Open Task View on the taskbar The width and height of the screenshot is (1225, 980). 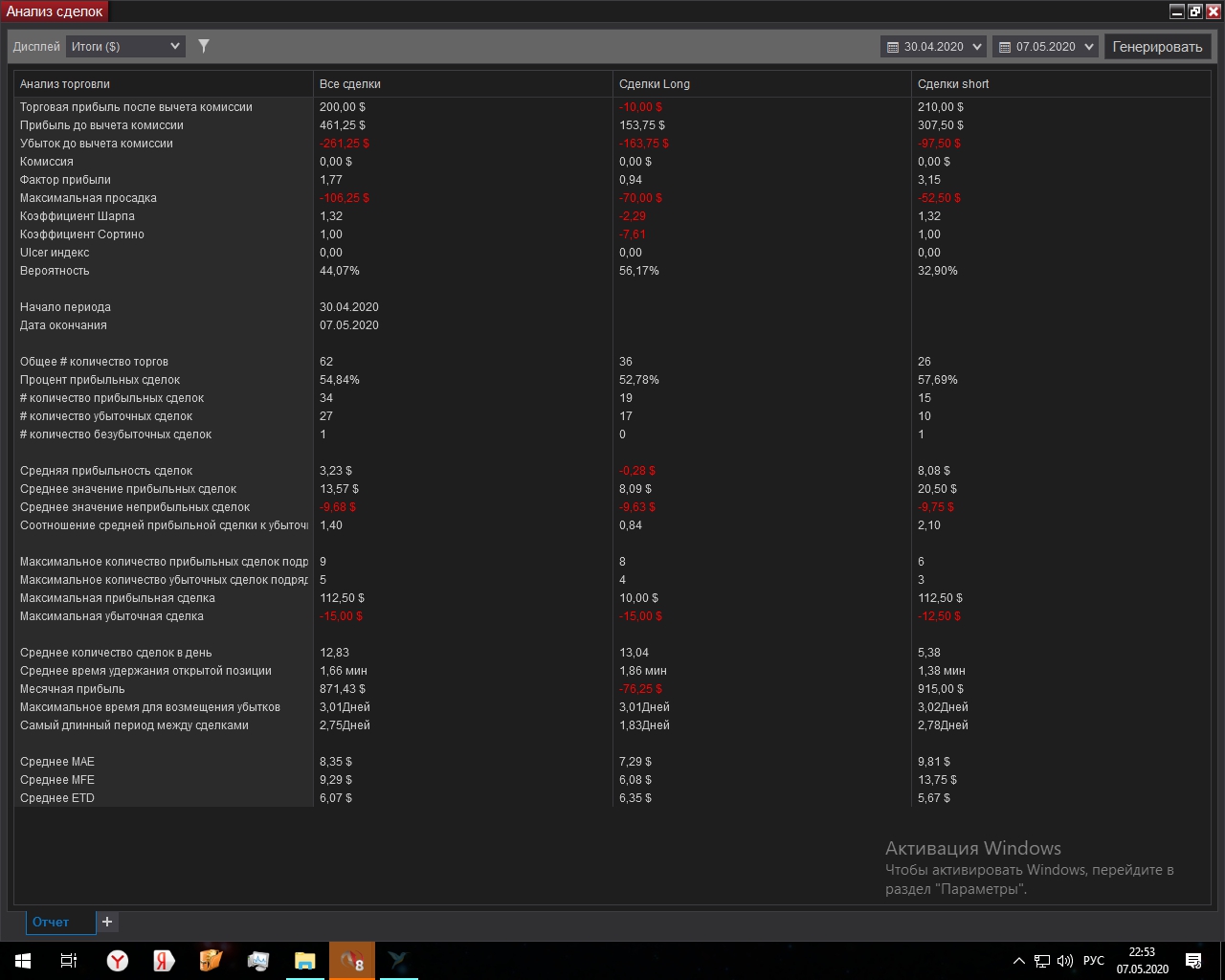tap(69, 961)
